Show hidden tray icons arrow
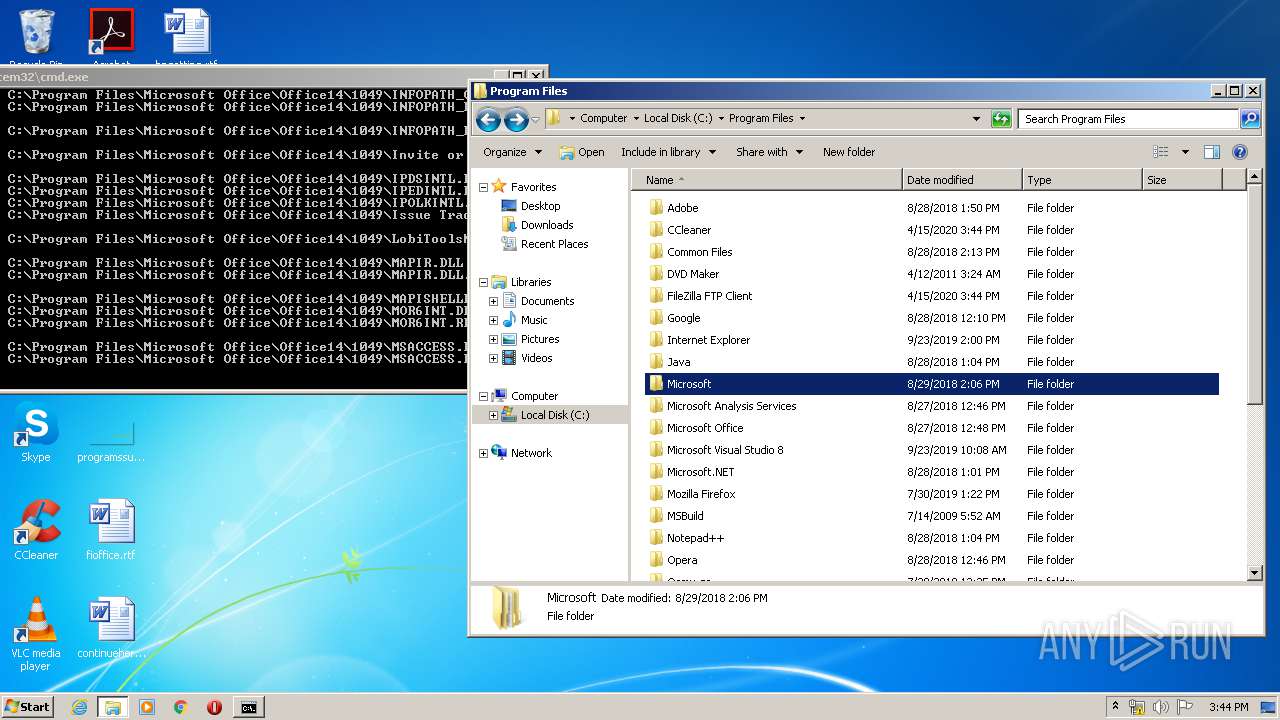The image size is (1280, 720). [x=1115, y=707]
